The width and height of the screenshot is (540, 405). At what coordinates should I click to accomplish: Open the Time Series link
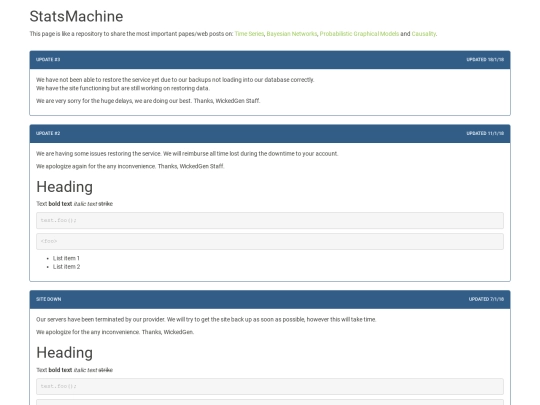[x=249, y=34]
